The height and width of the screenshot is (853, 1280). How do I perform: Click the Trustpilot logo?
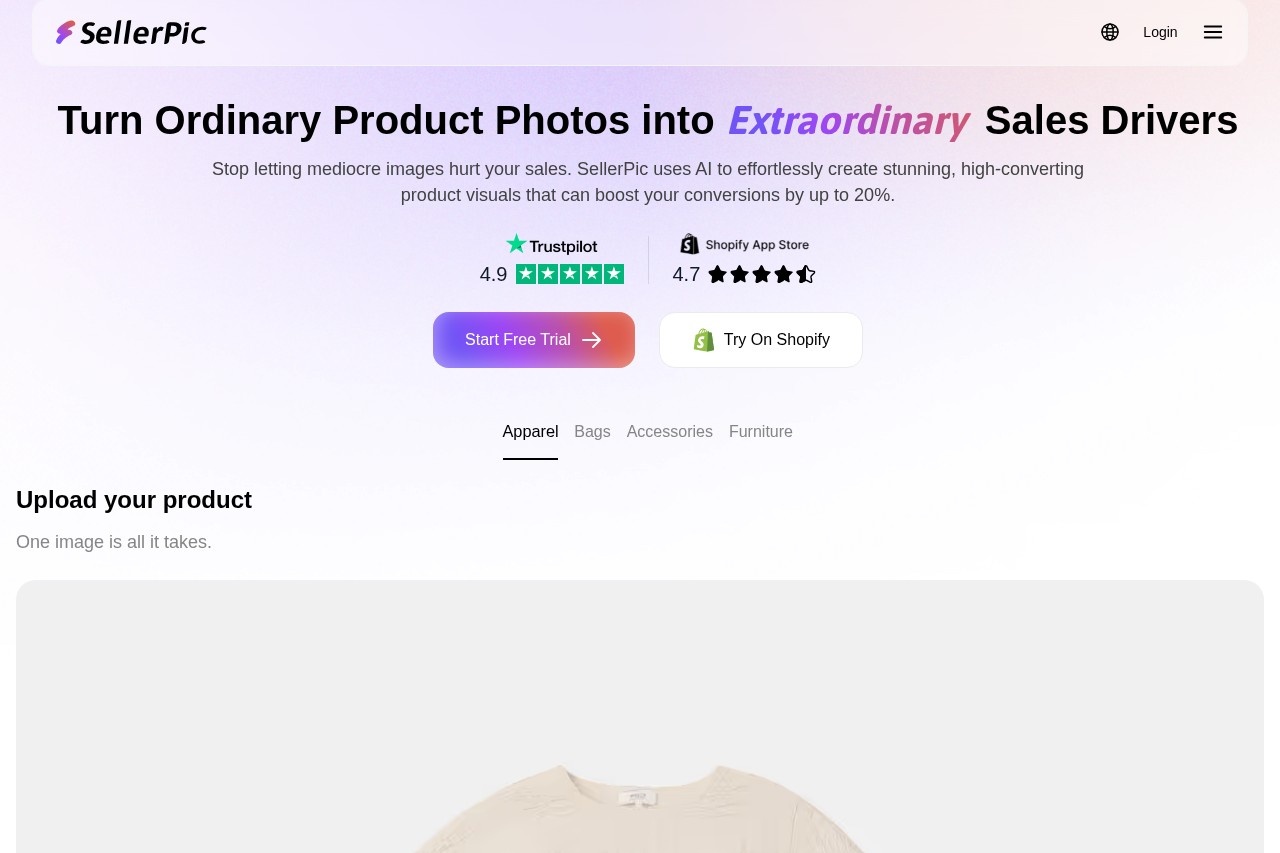[552, 245]
